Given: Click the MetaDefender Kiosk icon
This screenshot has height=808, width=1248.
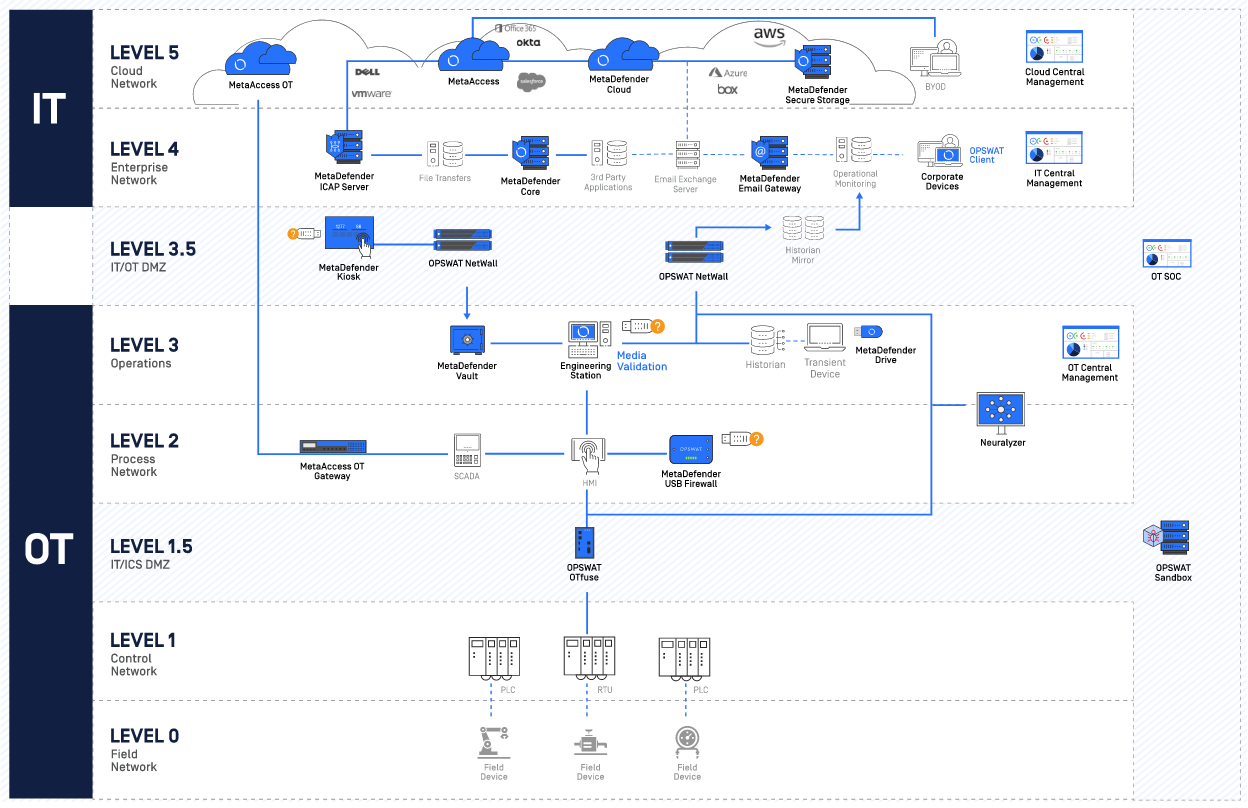Looking at the screenshot, I should 350,239.
